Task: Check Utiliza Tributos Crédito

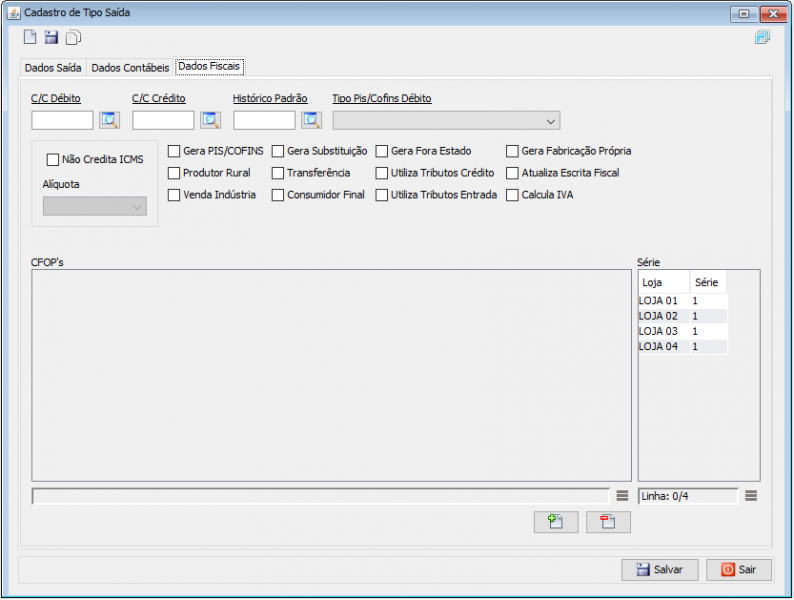Action: point(382,173)
